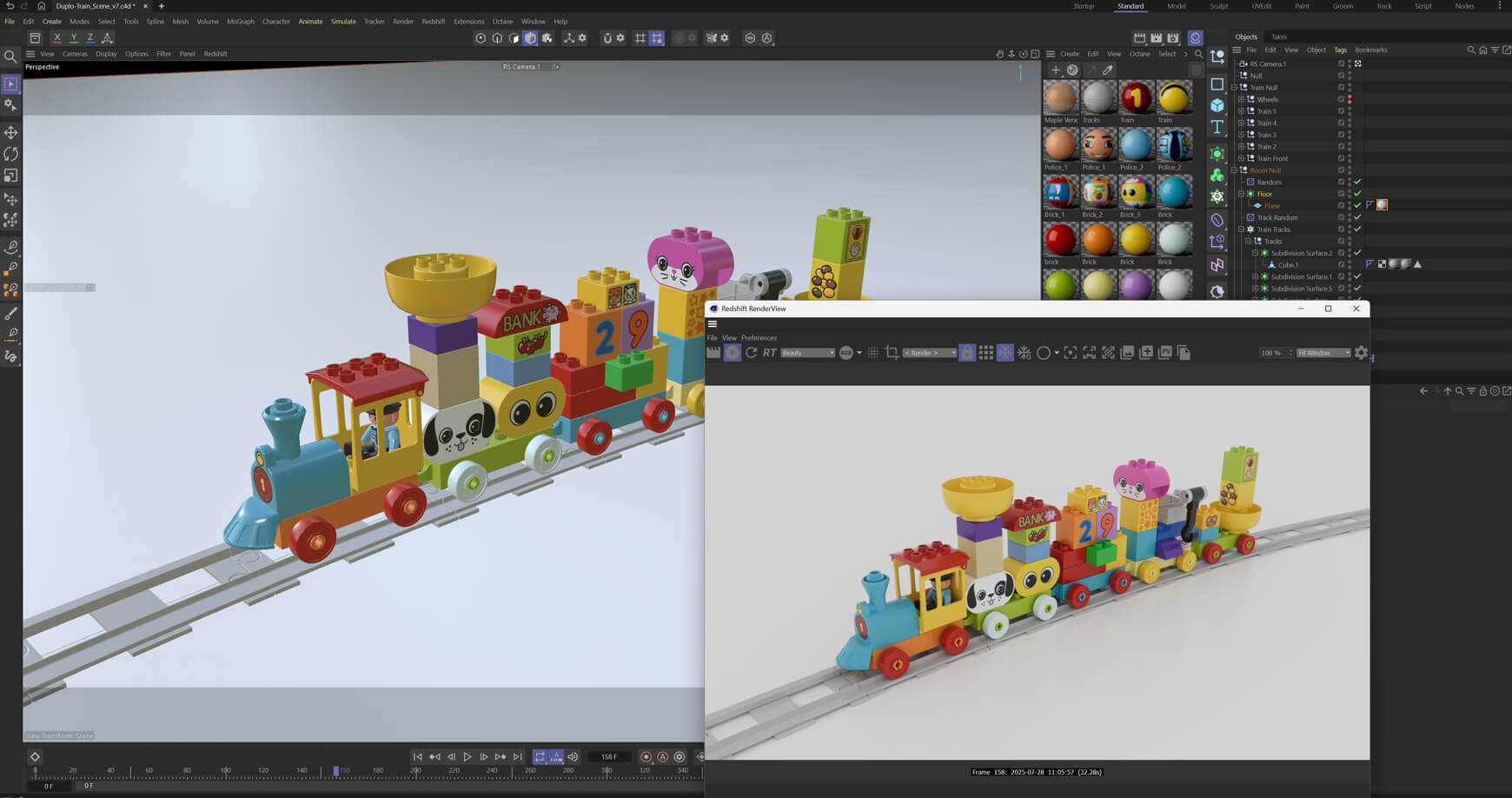
Task: Toggle timeline loop playback
Action: coord(540,757)
